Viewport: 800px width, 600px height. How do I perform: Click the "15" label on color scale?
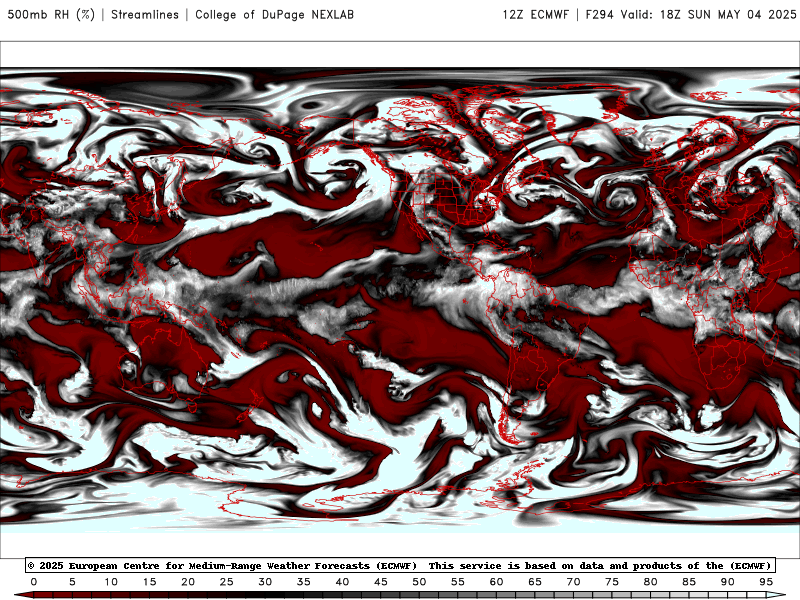149,582
